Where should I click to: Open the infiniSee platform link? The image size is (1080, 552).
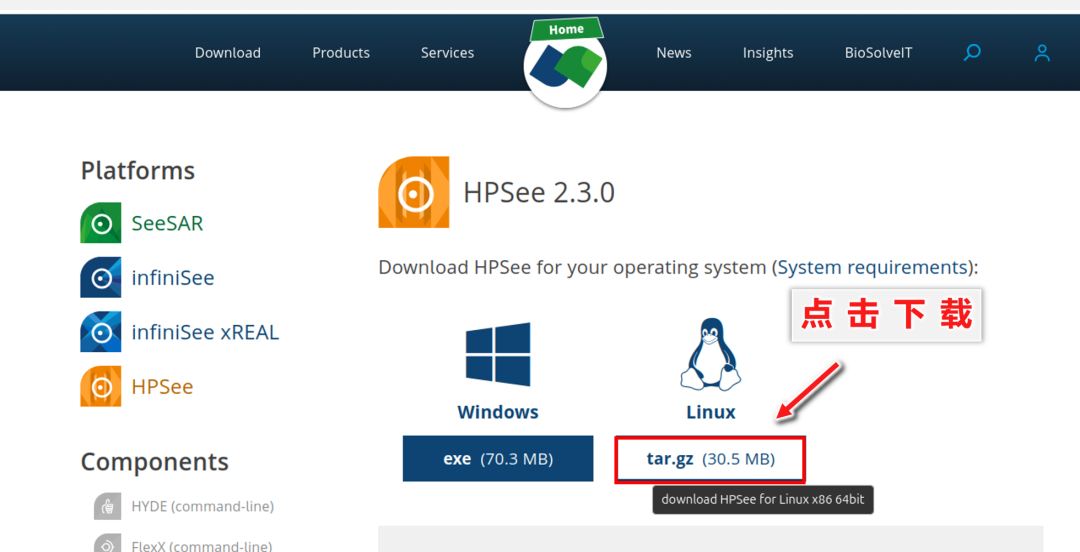(173, 278)
